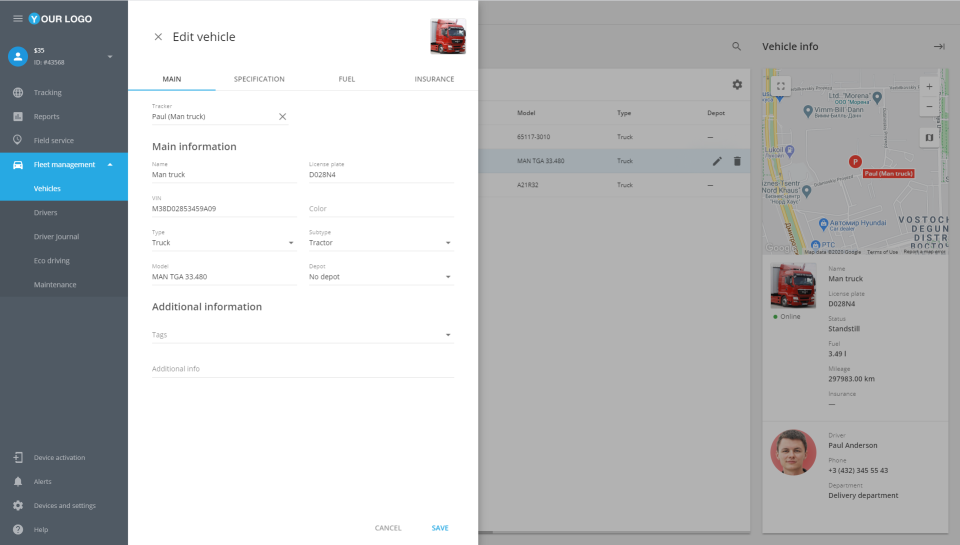
Task: Click the Depot column header
Action: pyautogui.click(x=716, y=113)
